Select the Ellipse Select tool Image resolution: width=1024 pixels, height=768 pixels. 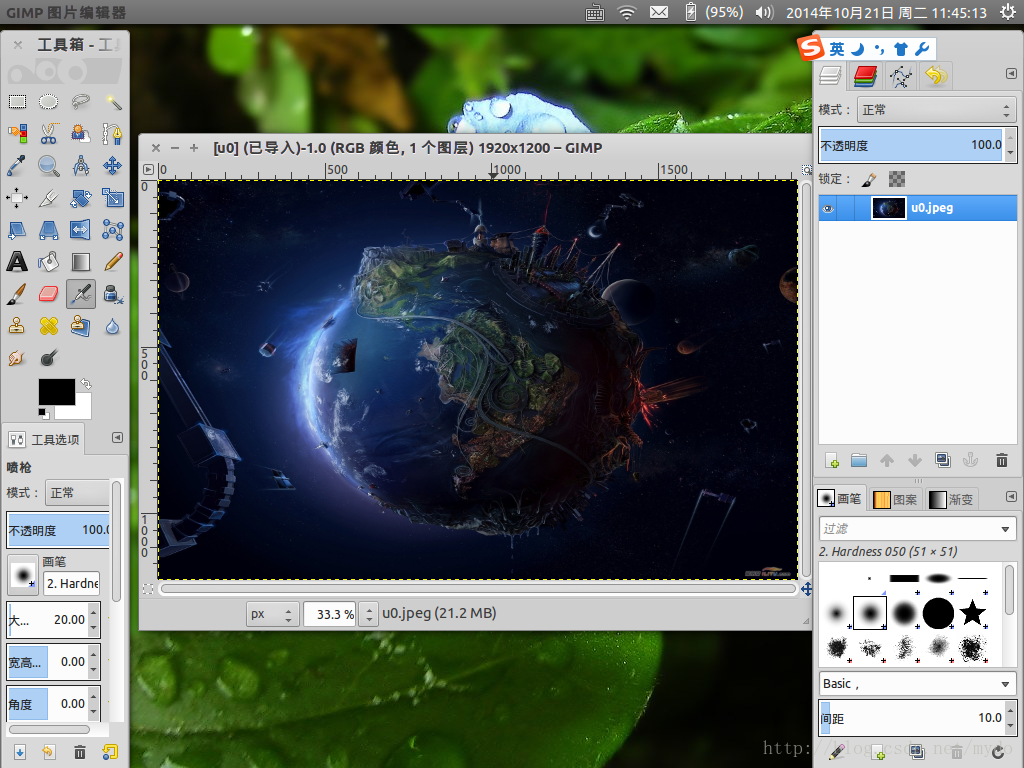pyautogui.click(x=48, y=102)
